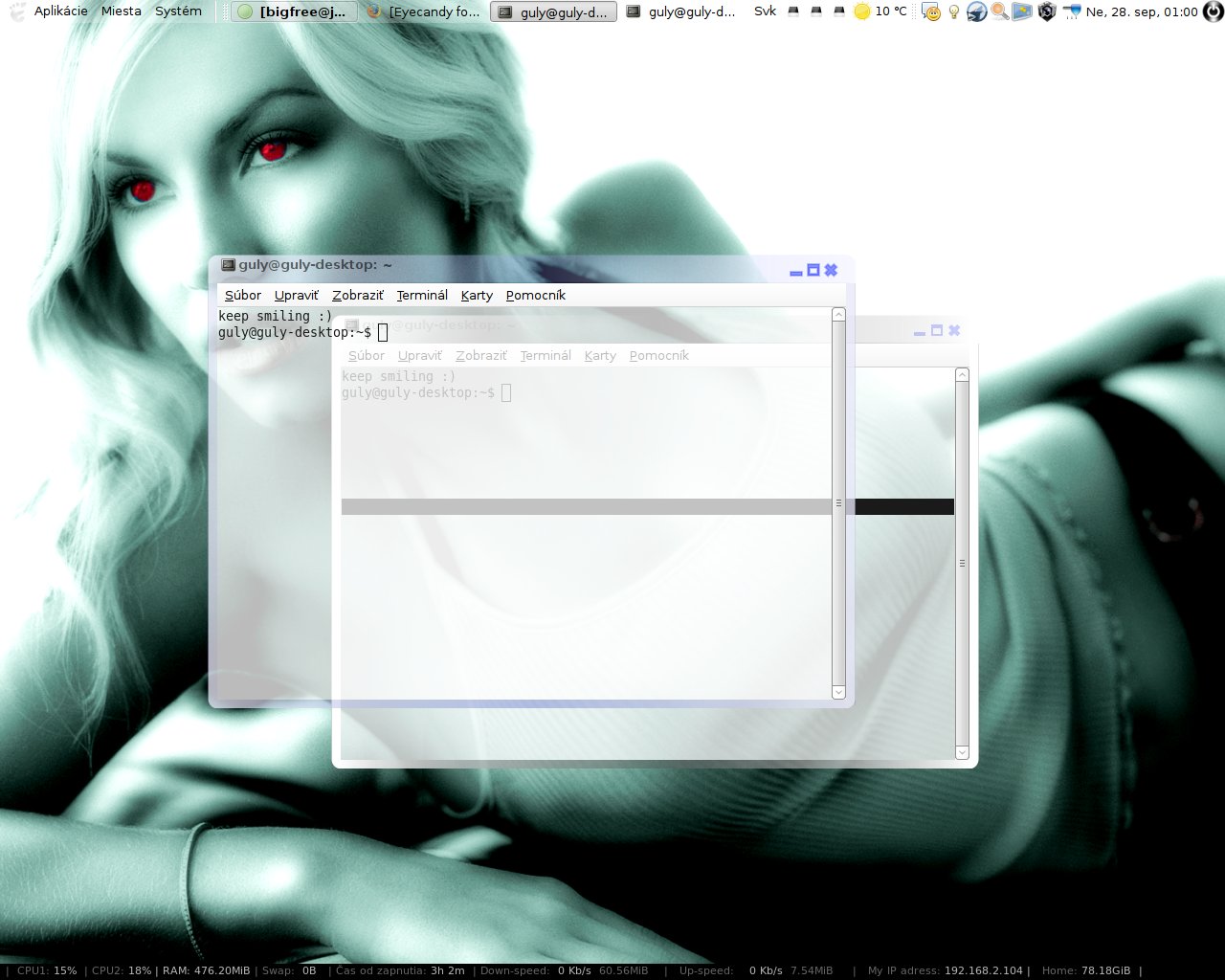Screen dimensions: 1225x980
Task: Open Karty menu in faded rear terminal
Action: 600,355
